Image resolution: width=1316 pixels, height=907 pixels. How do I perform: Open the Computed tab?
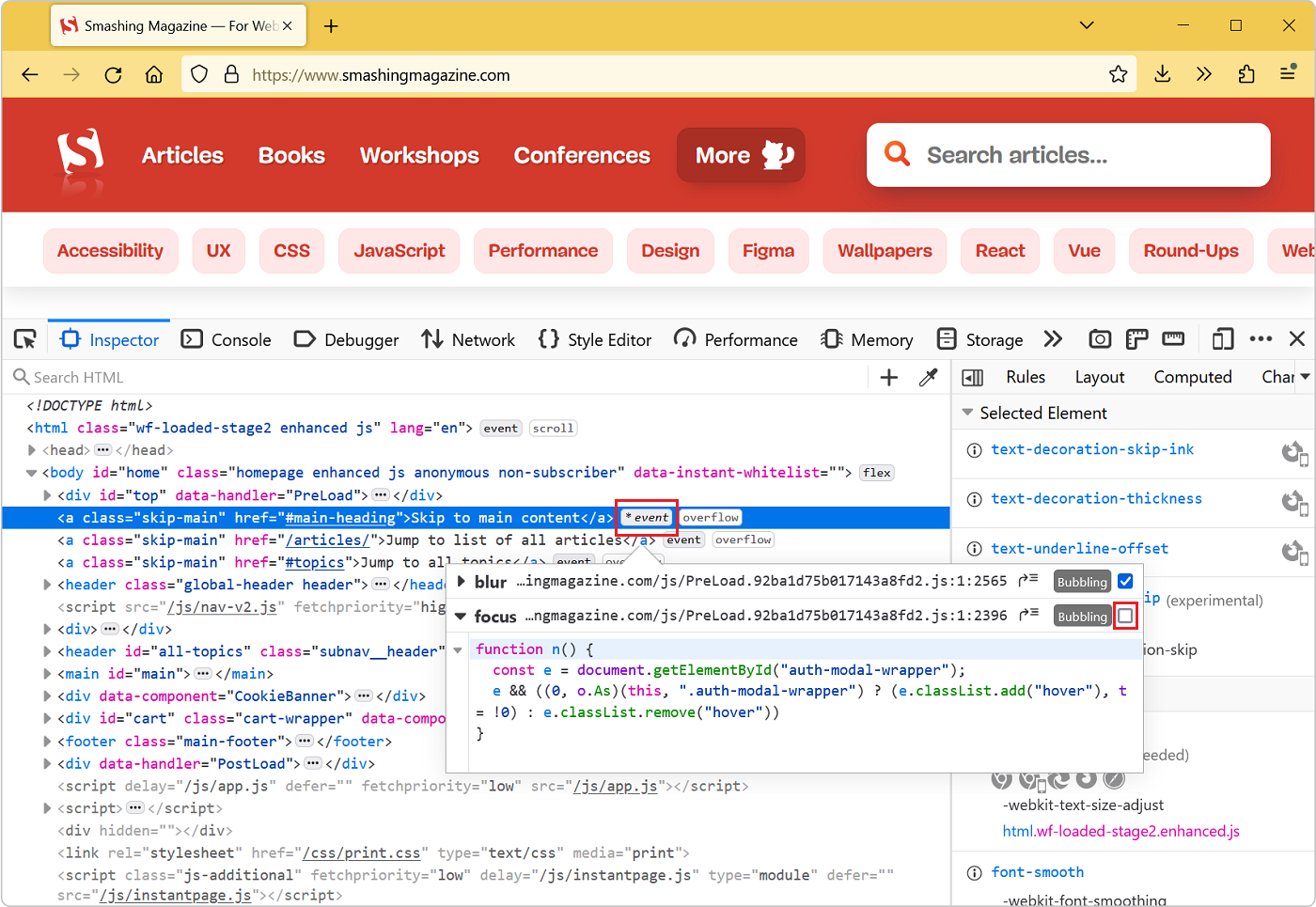click(1192, 377)
